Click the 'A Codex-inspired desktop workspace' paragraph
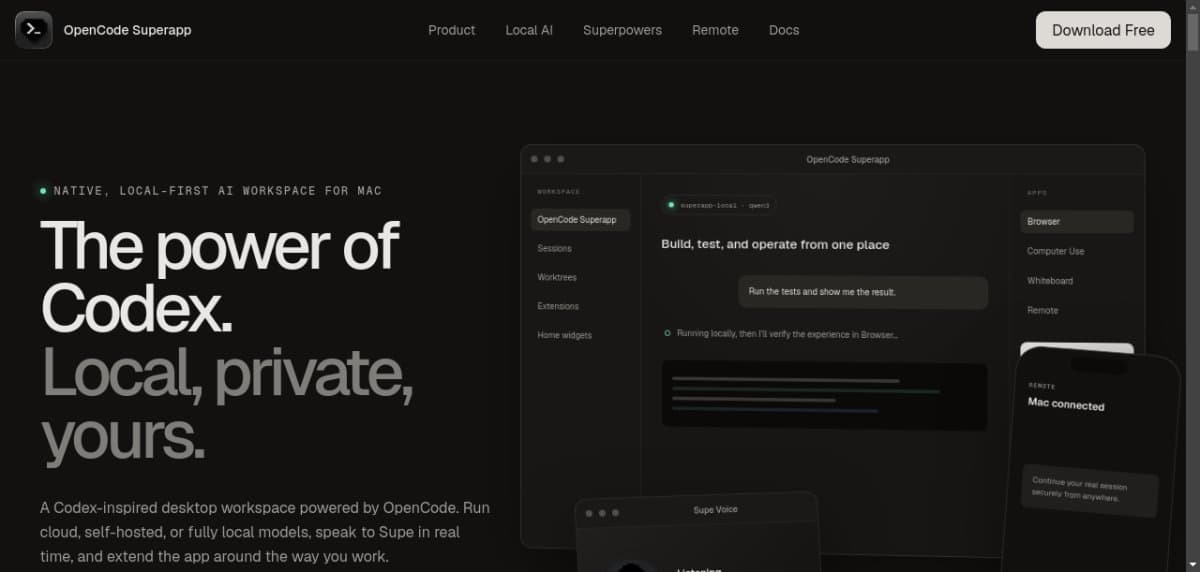 tap(265, 532)
